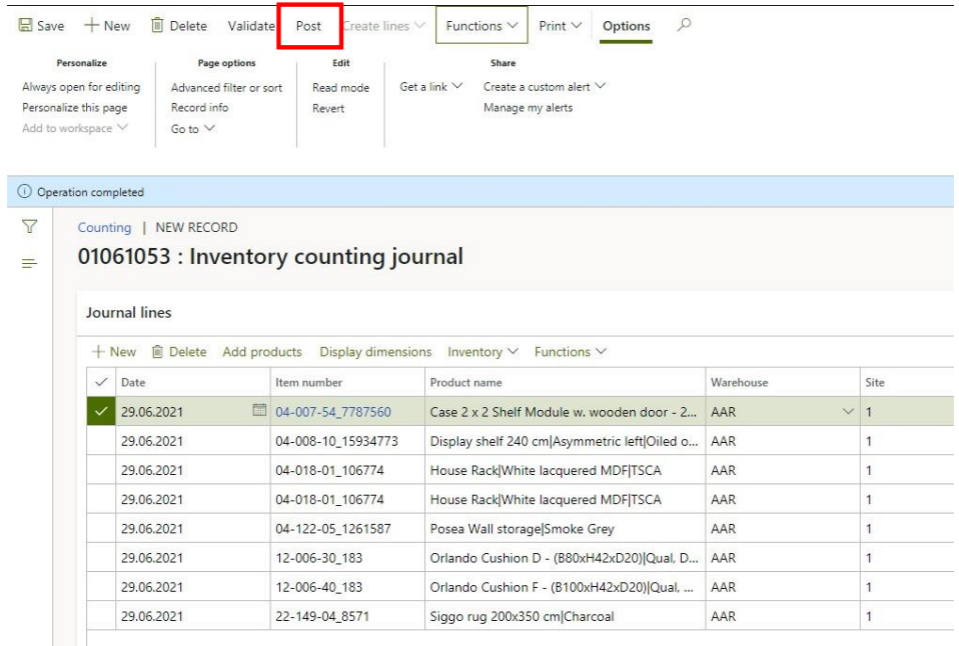Open the filter pane funnel icon
The width and height of the screenshot is (959, 646).
[x=30, y=228]
